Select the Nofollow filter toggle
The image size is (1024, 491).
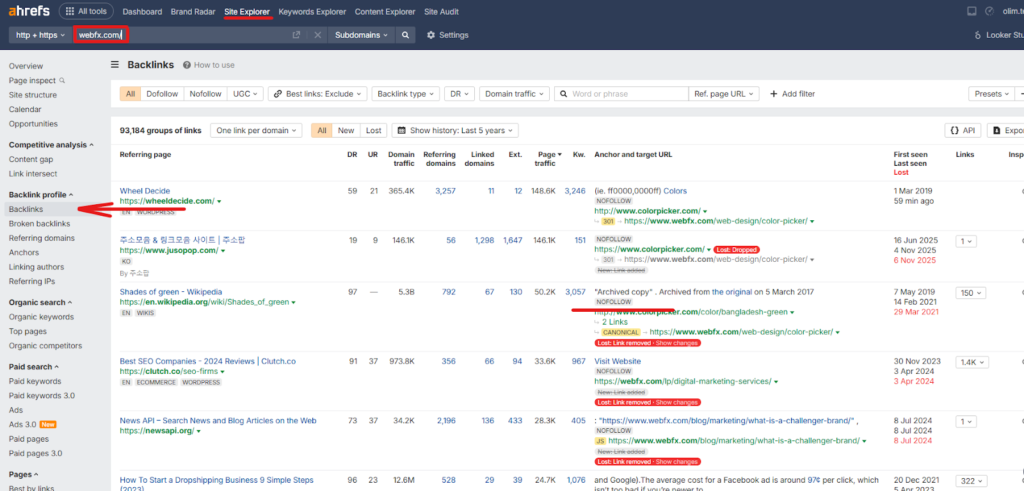[x=205, y=94]
